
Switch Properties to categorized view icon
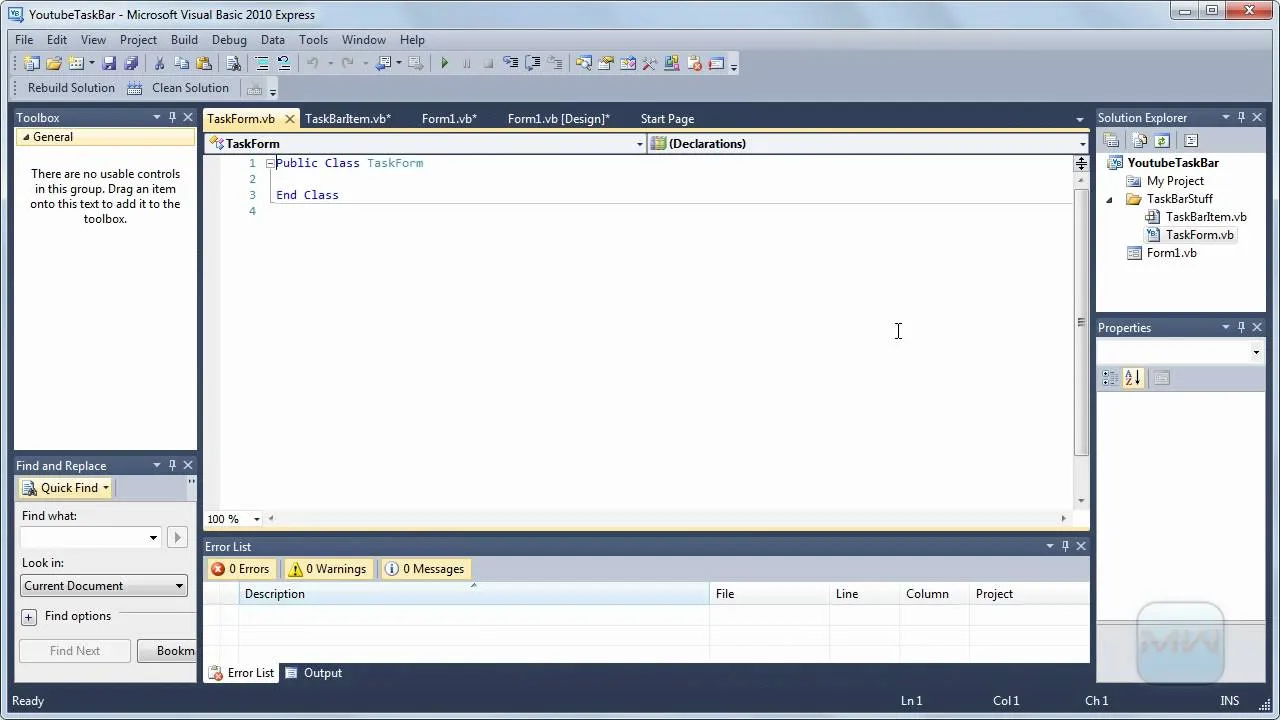(x=1111, y=378)
